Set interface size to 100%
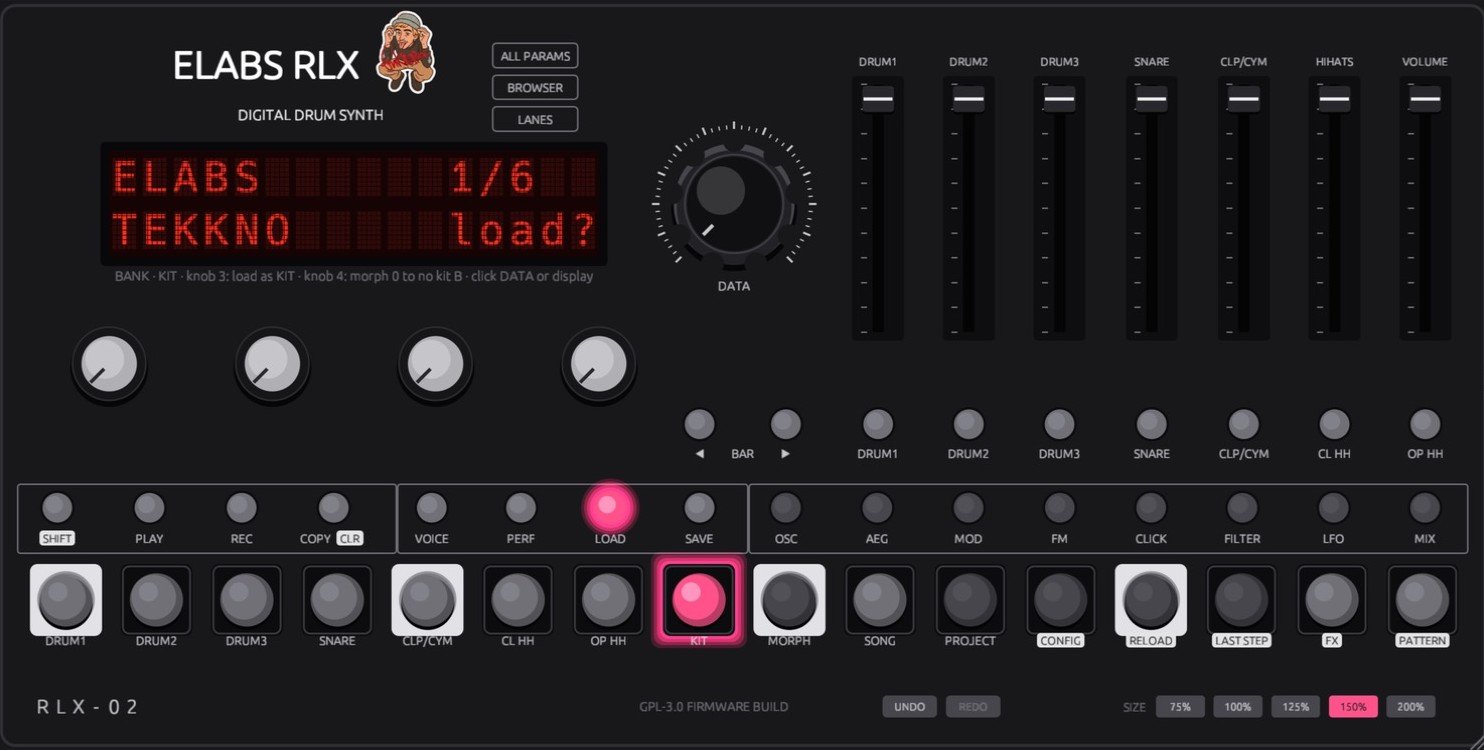The width and height of the screenshot is (1484, 750). (x=1238, y=707)
